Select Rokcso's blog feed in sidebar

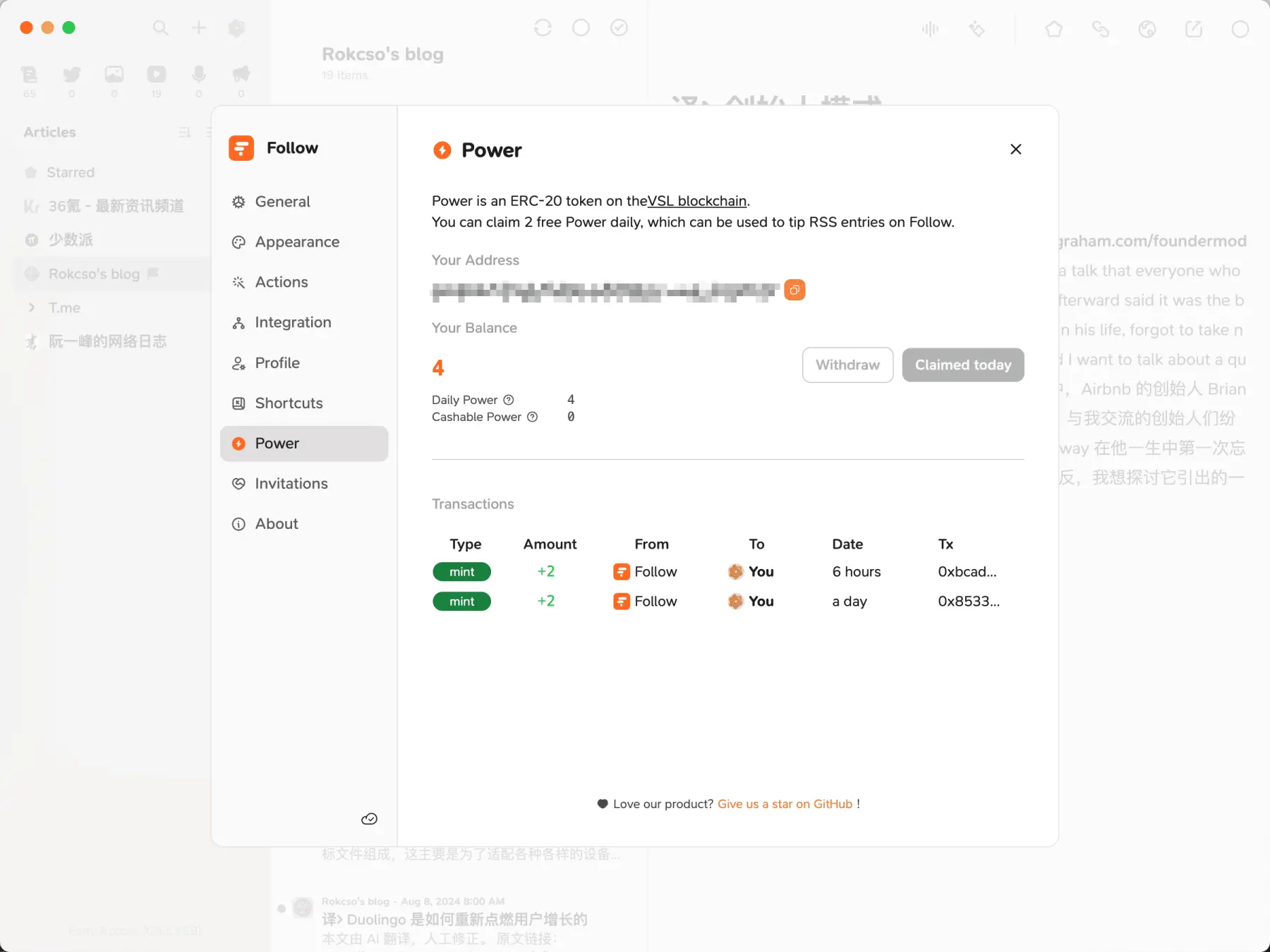coord(113,274)
